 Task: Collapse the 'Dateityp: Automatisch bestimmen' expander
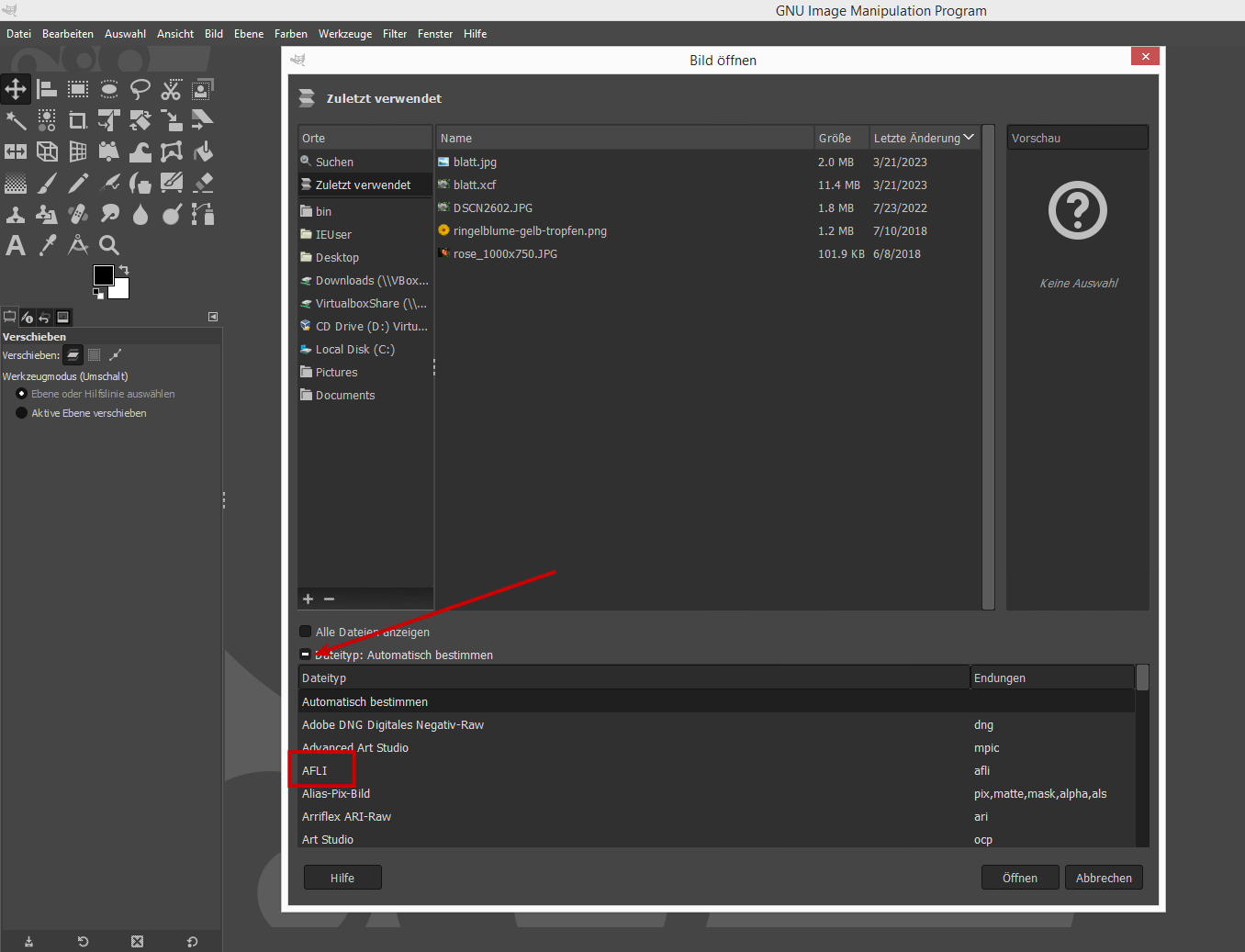tap(306, 655)
